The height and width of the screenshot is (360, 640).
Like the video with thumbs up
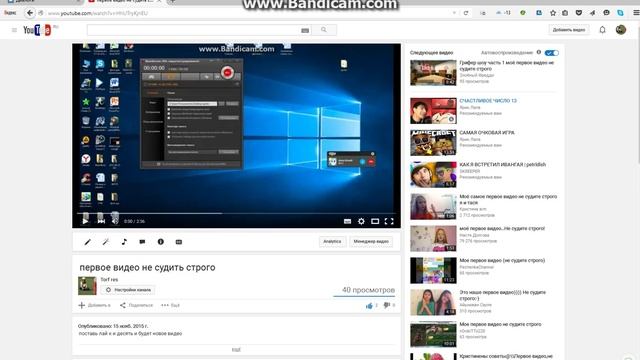369,306
